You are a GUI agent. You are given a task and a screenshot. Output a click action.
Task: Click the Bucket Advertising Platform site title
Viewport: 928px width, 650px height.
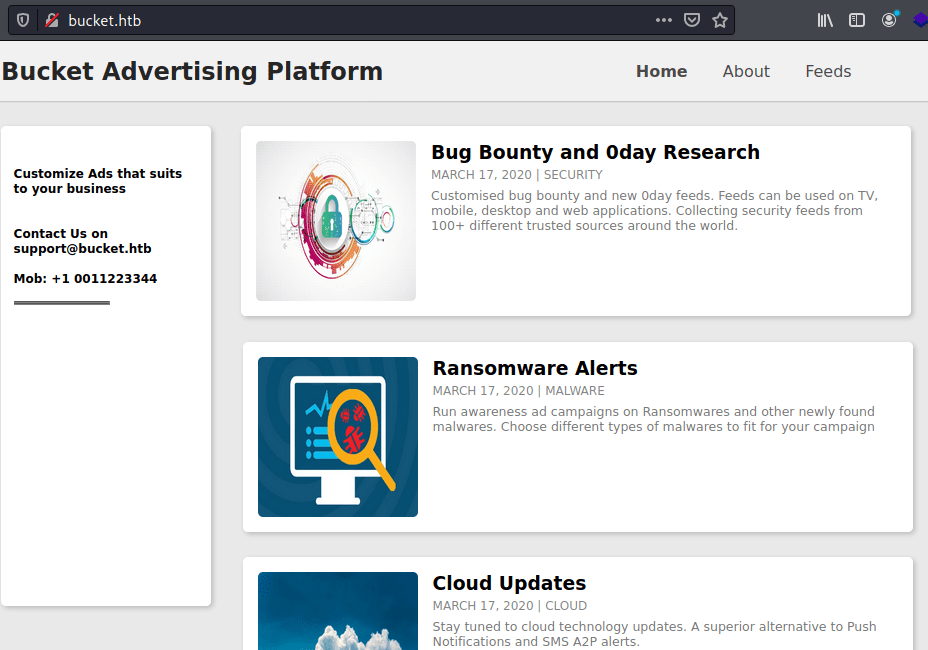pyautogui.click(x=192, y=72)
